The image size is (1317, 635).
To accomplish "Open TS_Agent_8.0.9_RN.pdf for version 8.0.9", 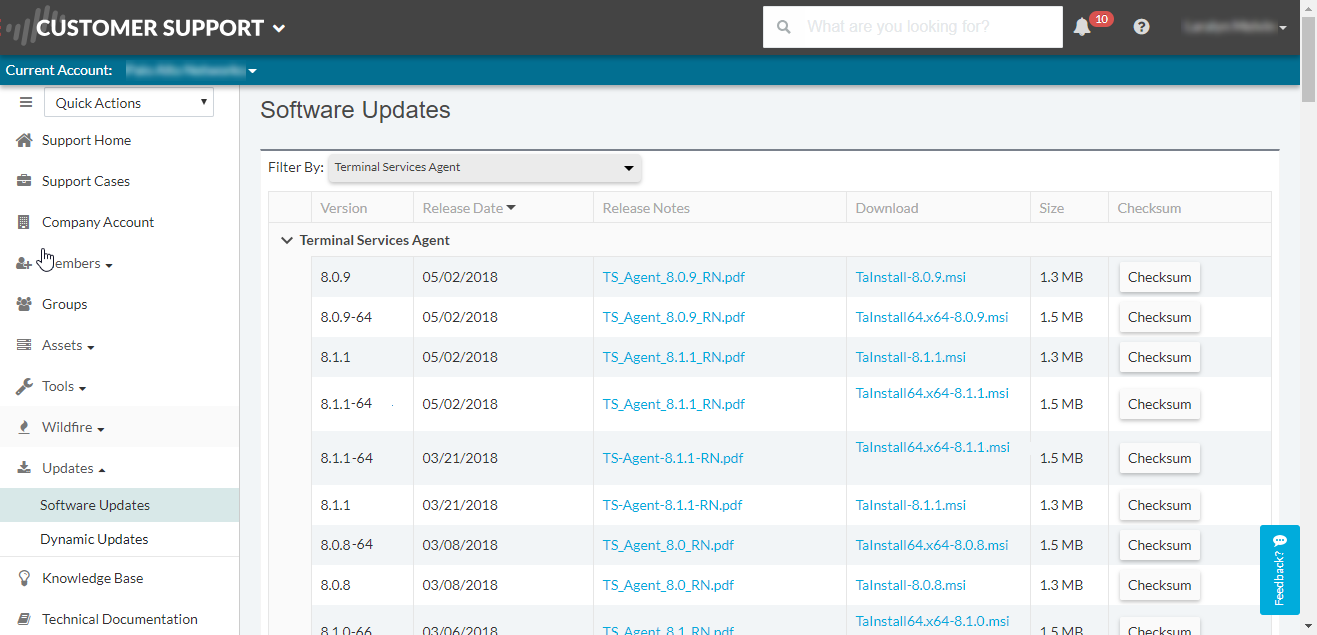I will click(x=673, y=277).
